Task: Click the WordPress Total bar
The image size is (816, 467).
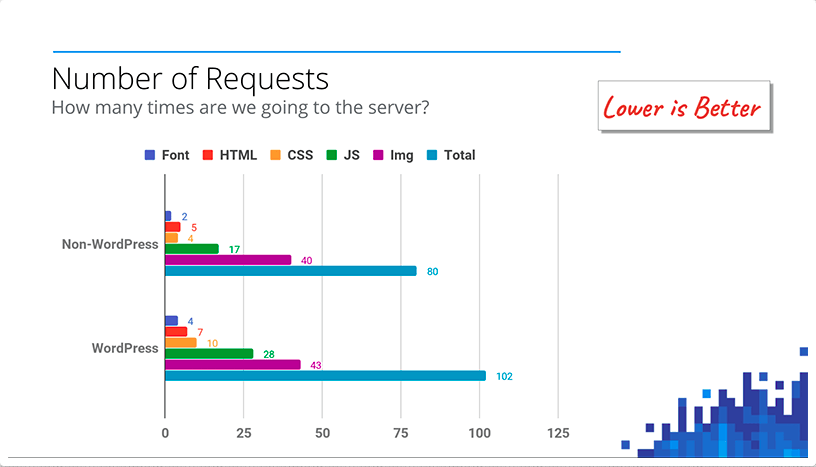Action: pyautogui.click(x=326, y=375)
